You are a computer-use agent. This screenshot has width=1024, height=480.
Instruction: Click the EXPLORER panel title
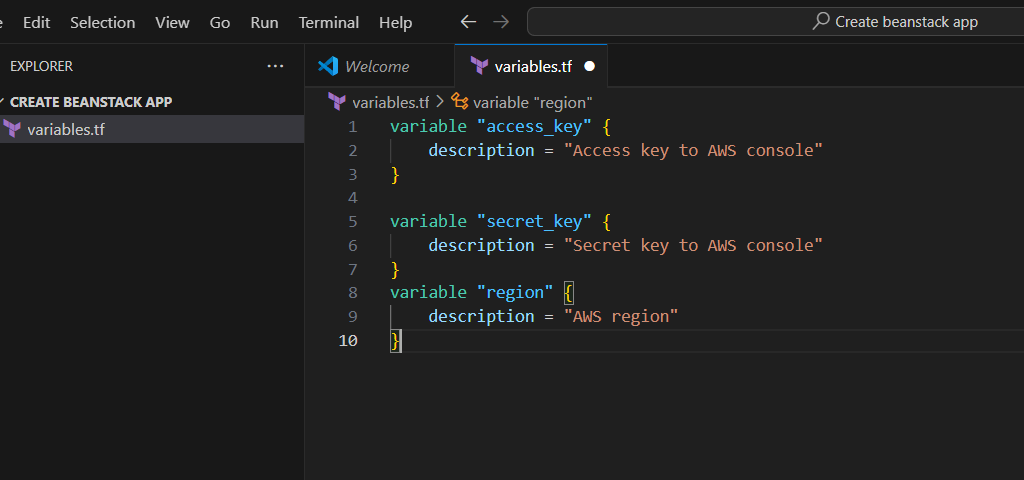click(x=42, y=66)
